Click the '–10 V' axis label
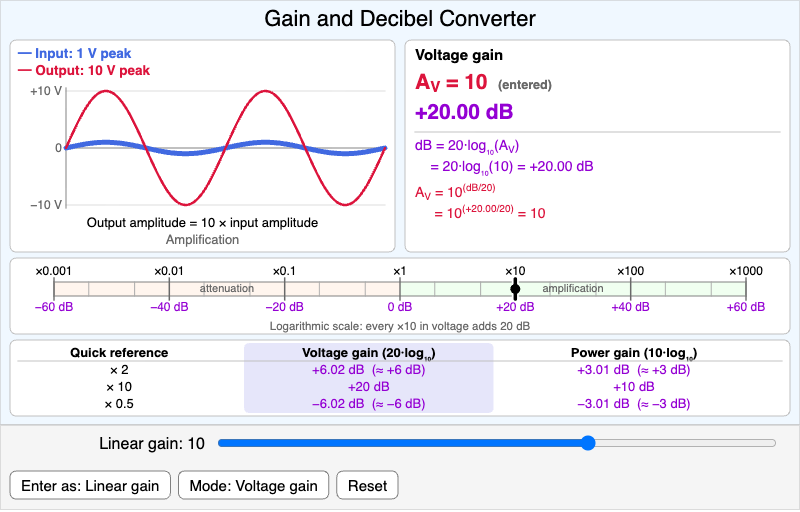Screen dimensions: 800x512 pos(46,205)
